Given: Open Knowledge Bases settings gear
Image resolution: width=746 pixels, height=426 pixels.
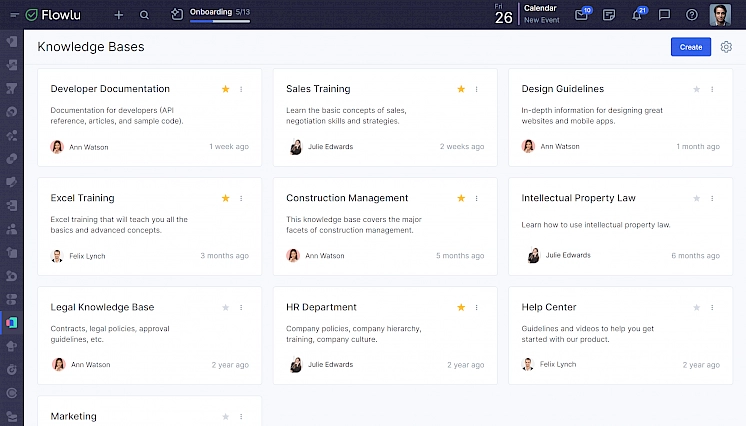Looking at the screenshot, I should [x=726, y=47].
